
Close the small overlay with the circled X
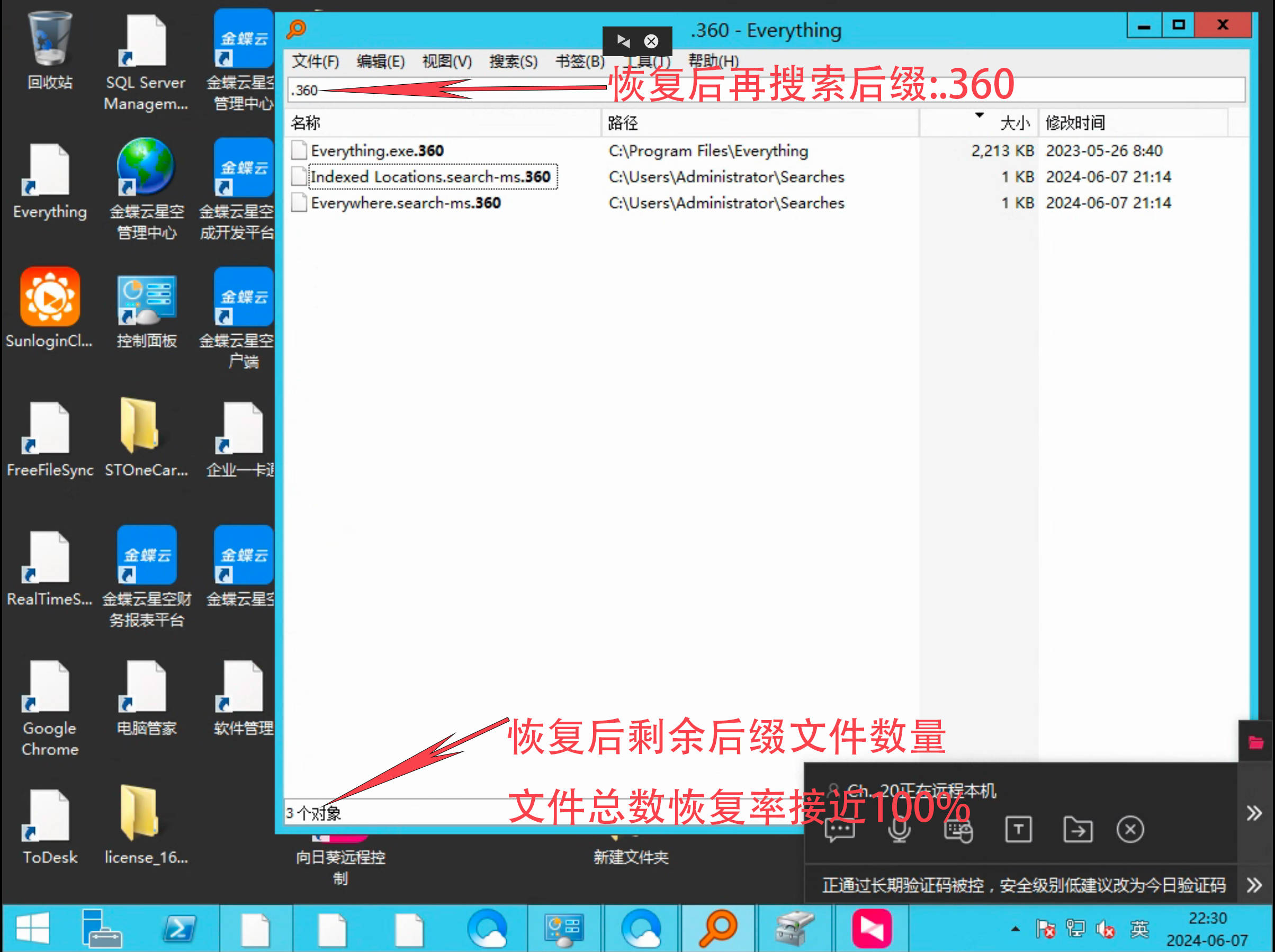(651, 41)
